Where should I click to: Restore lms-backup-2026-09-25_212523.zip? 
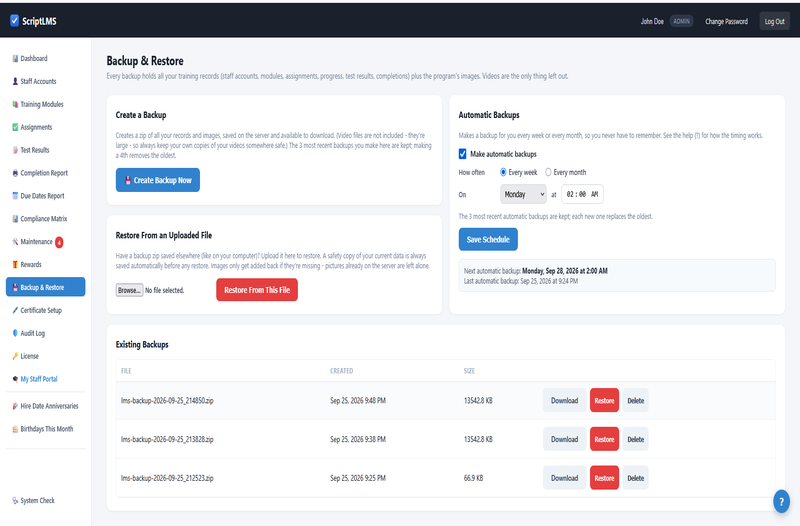[604, 478]
